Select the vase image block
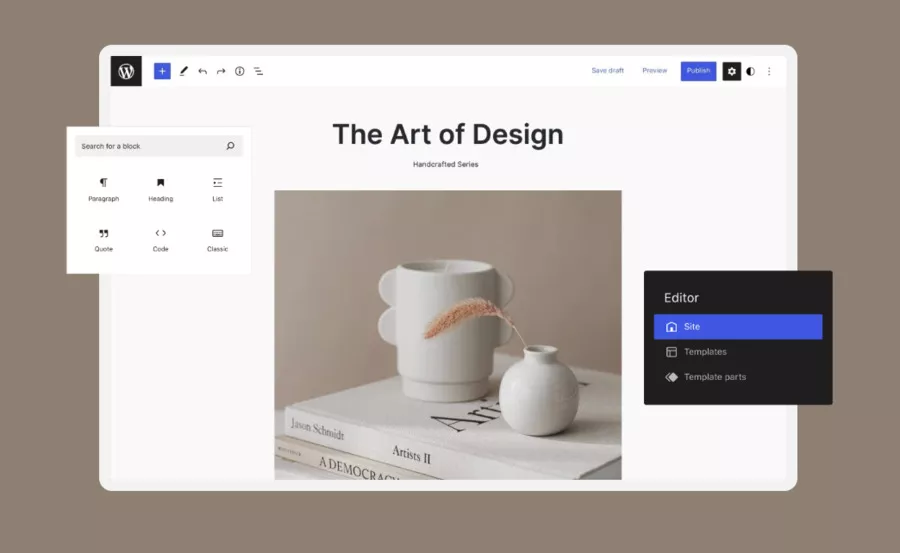 pyautogui.click(x=448, y=335)
